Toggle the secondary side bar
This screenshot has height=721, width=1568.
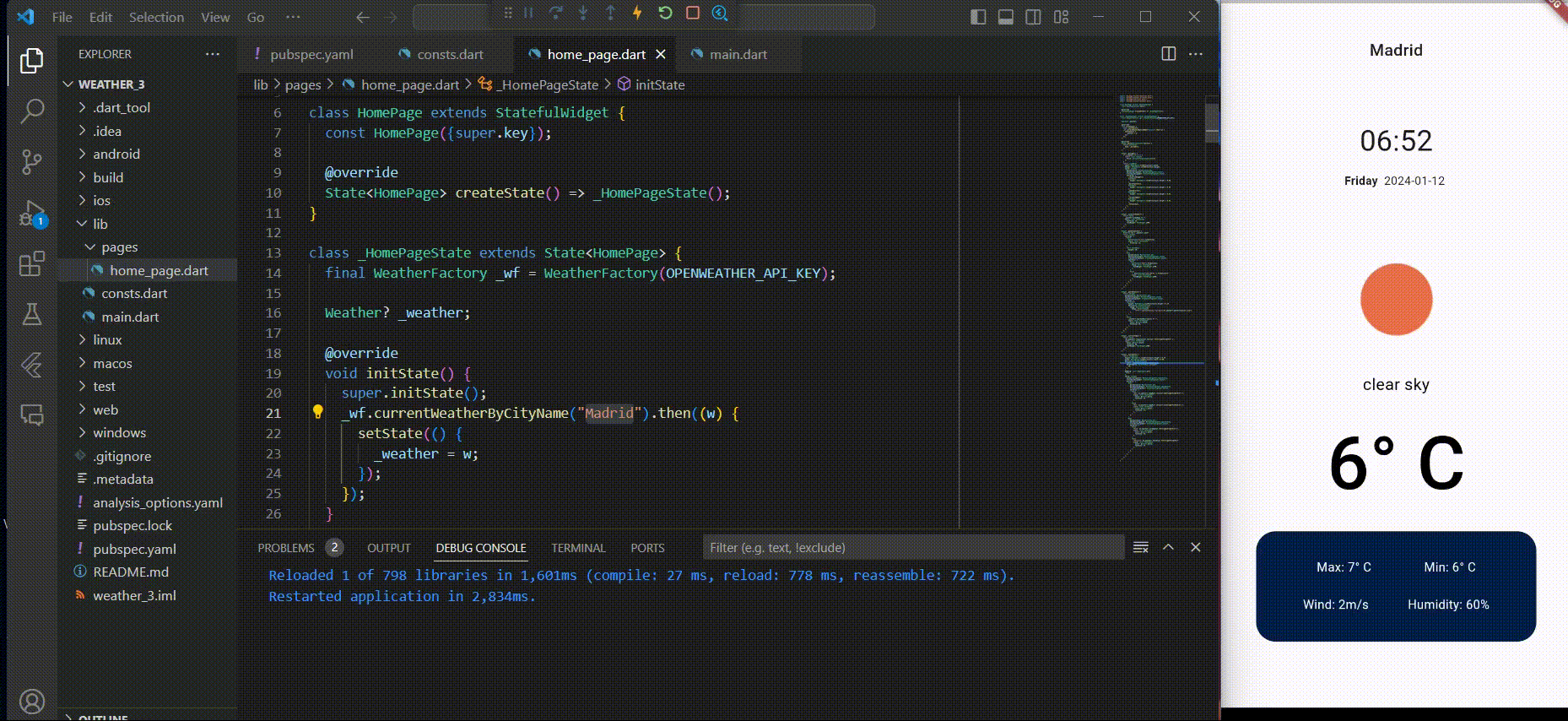(x=1033, y=17)
